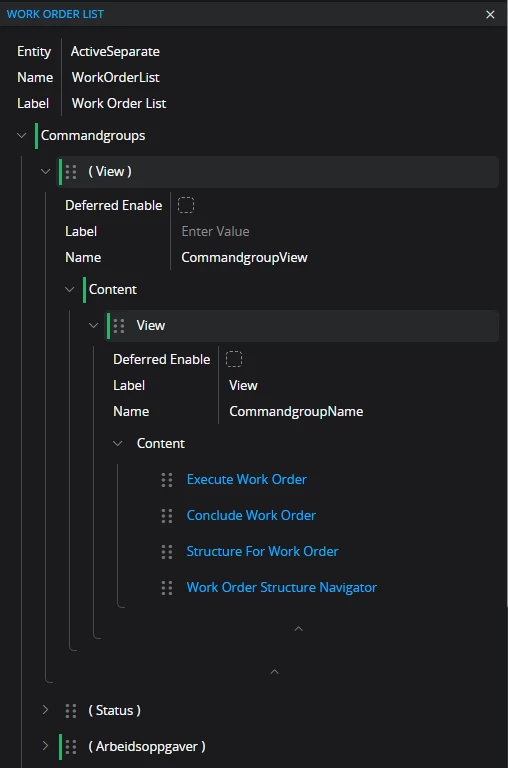Toggle Deferred Enable checkbox above the View label
Image resolution: width=508 pixels, height=768 pixels.
point(234,359)
